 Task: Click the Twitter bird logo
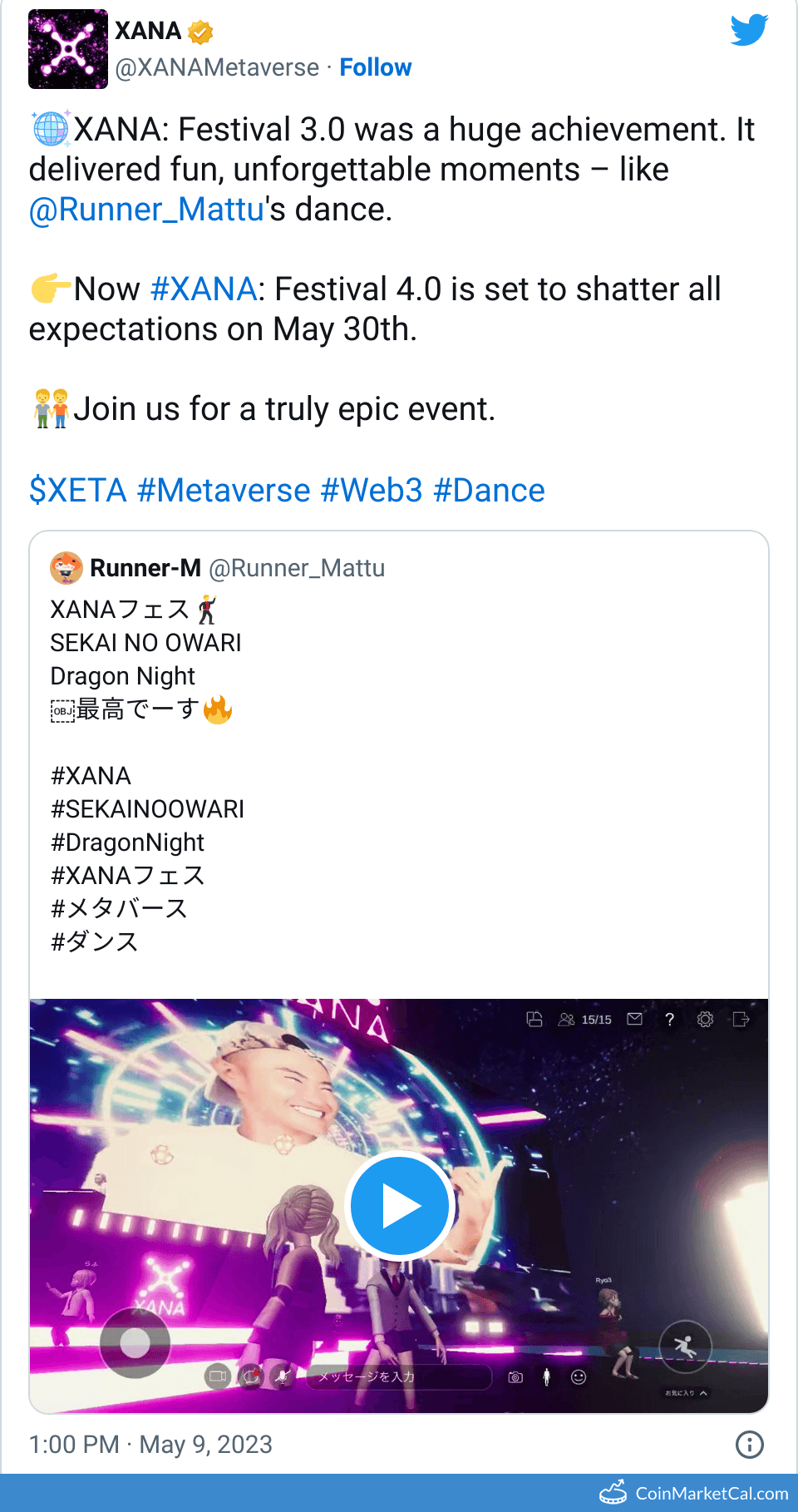[749, 31]
